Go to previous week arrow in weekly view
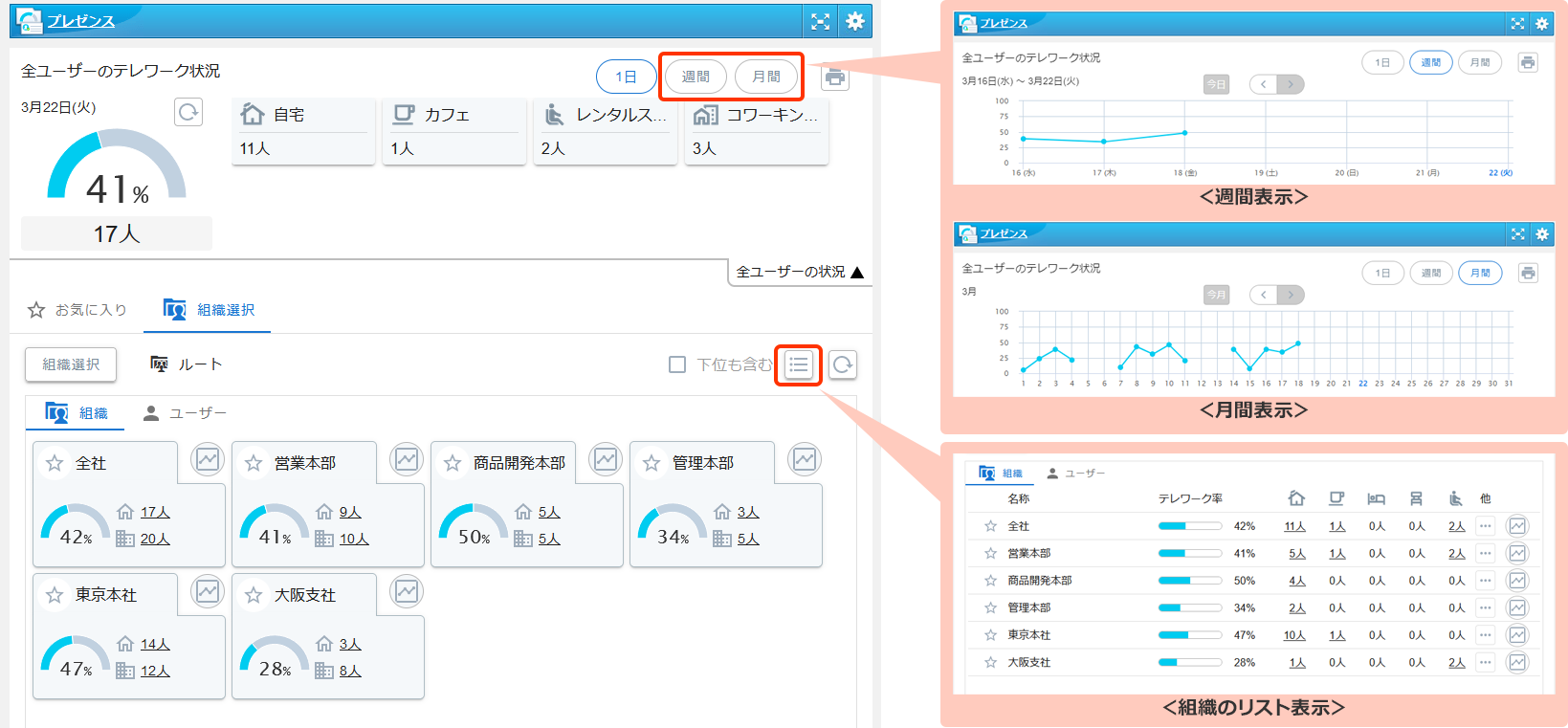Screen dimensions: 1568x728 (1264, 84)
